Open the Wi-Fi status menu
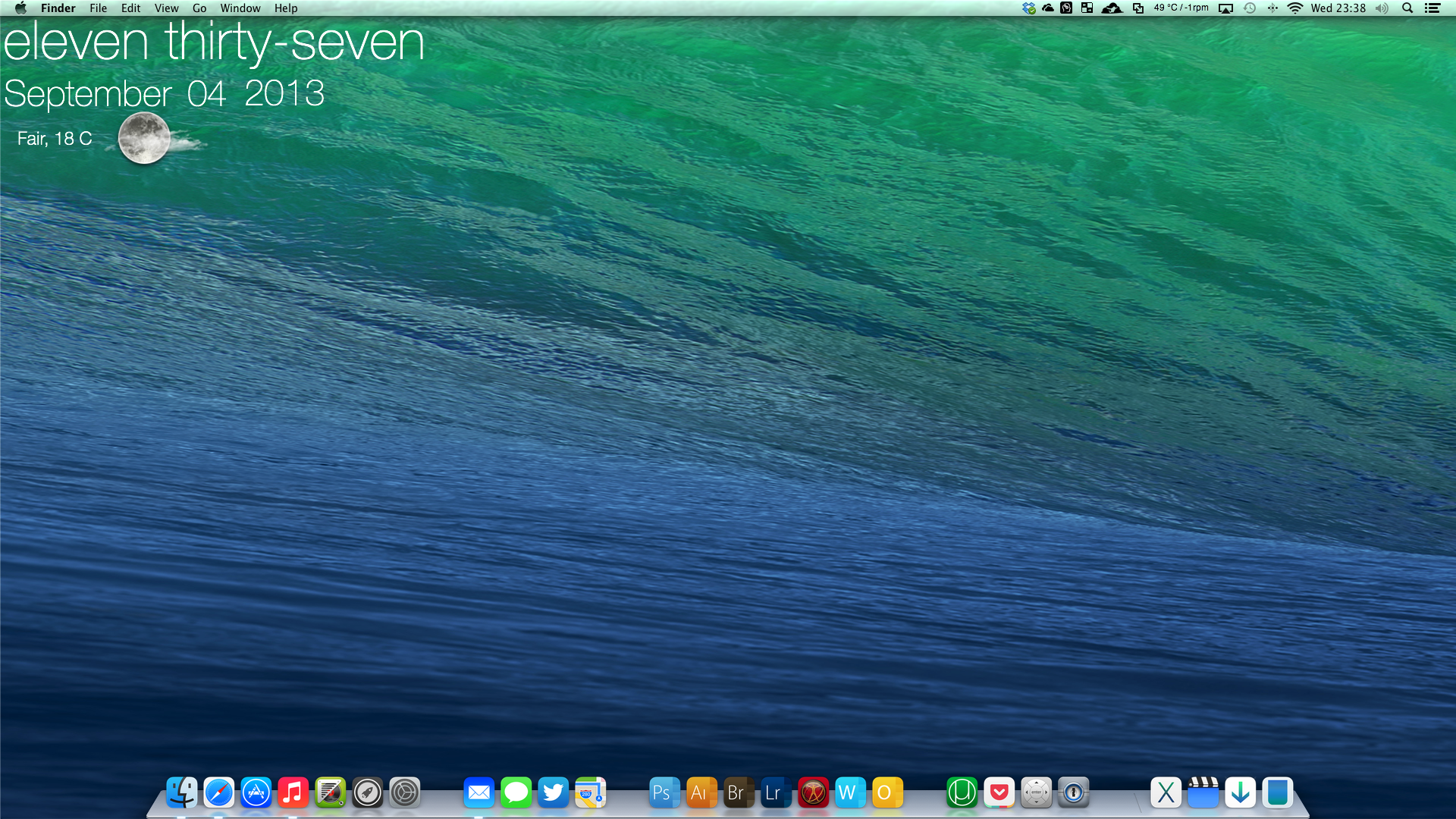The image size is (1456, 819). 1295,8
